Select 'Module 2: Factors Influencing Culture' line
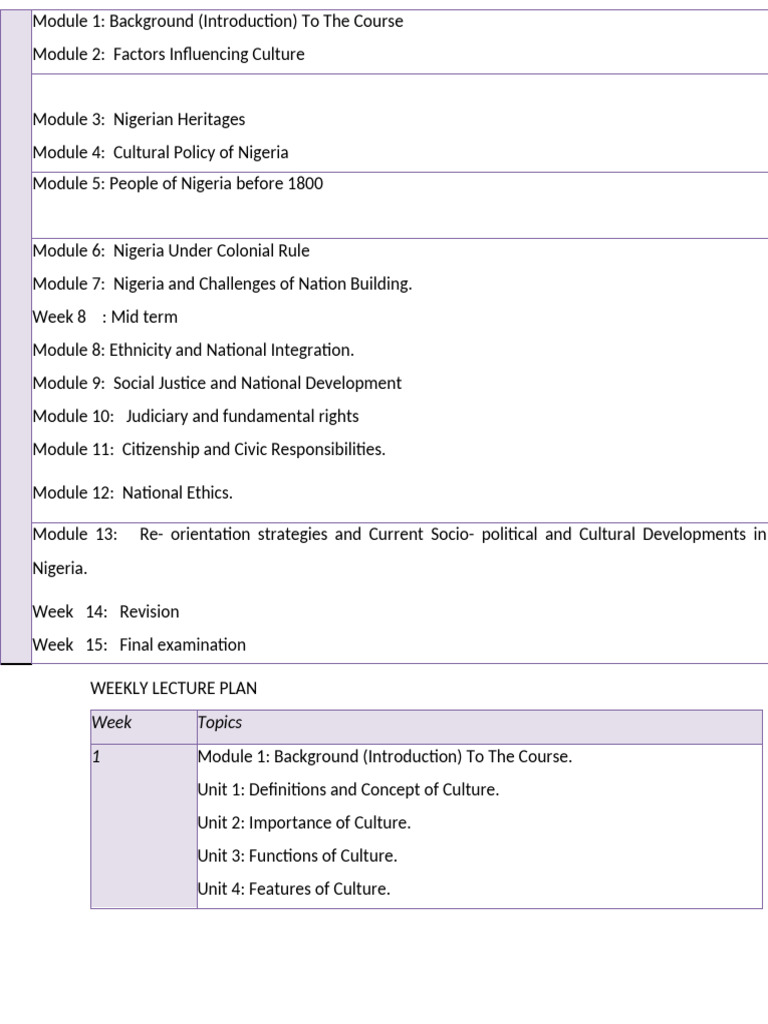 168,54
